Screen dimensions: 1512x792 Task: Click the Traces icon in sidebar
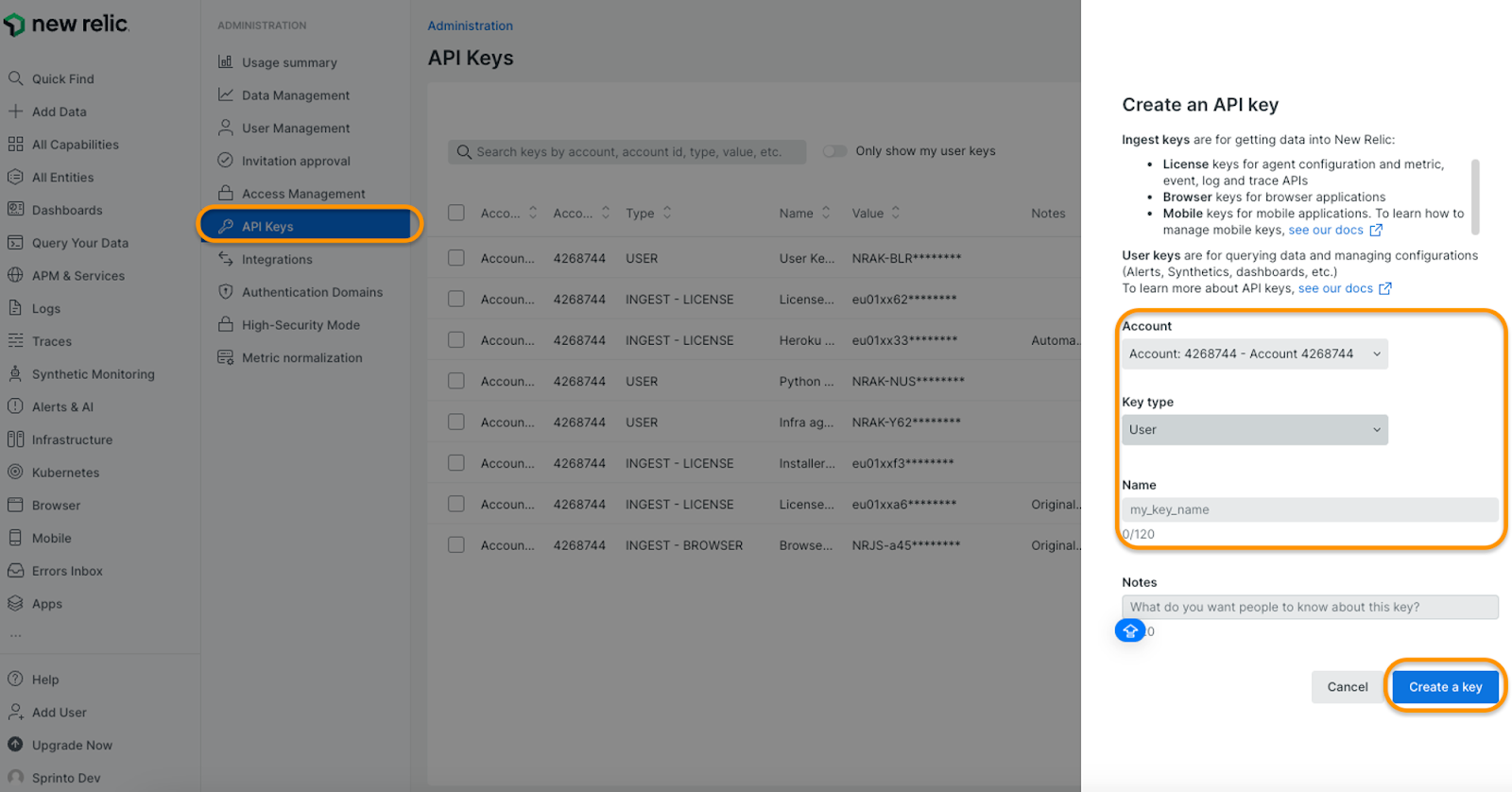[x=15, y=341]
